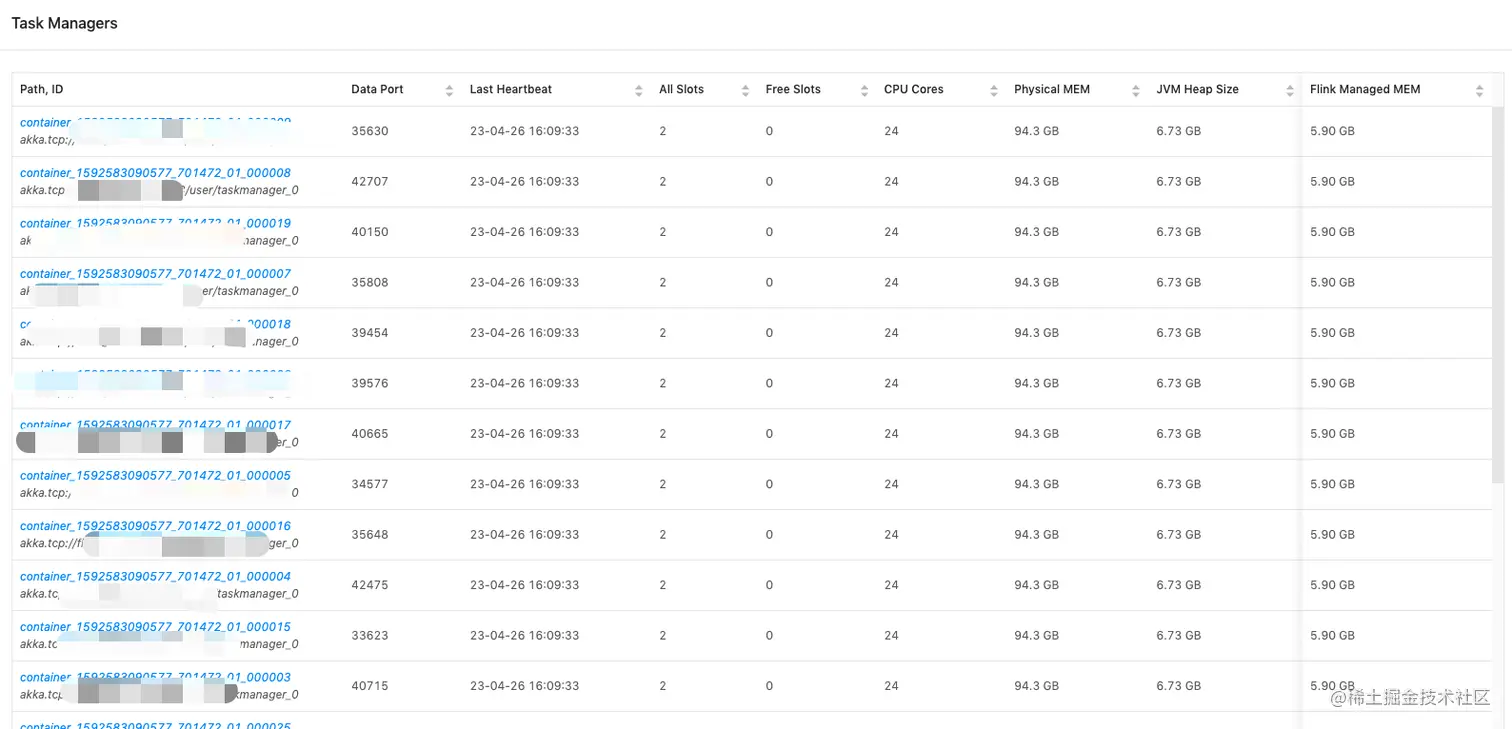Open container_1592583090577_701472_01_000004 details
This screenshot has height=729, width=1512.
pos(154,576)
